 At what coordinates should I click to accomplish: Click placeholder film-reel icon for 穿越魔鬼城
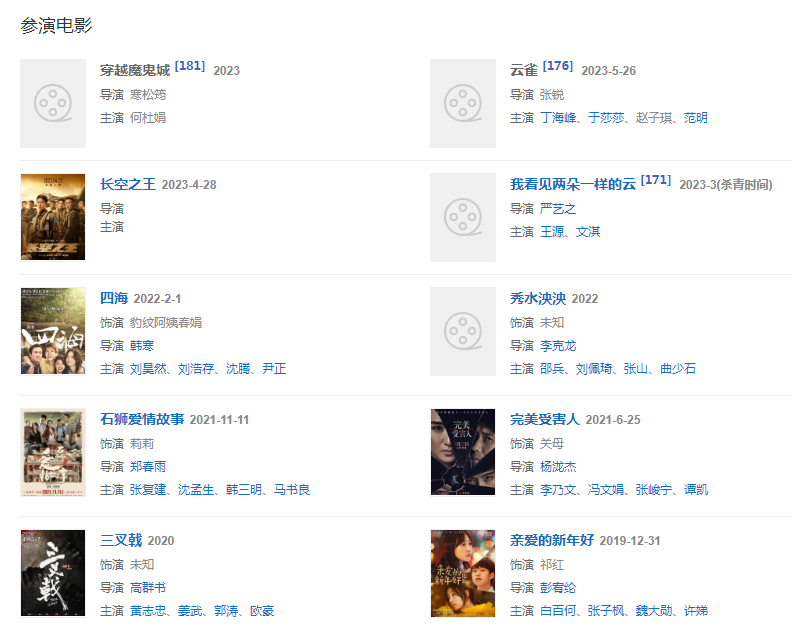53,103
